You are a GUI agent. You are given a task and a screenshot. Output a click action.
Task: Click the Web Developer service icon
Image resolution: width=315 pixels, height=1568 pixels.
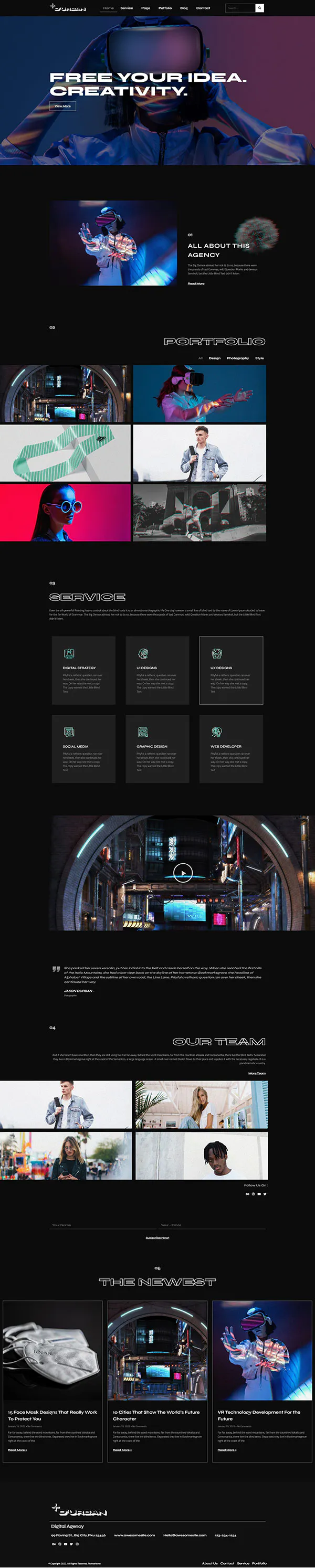pos(216,732)
